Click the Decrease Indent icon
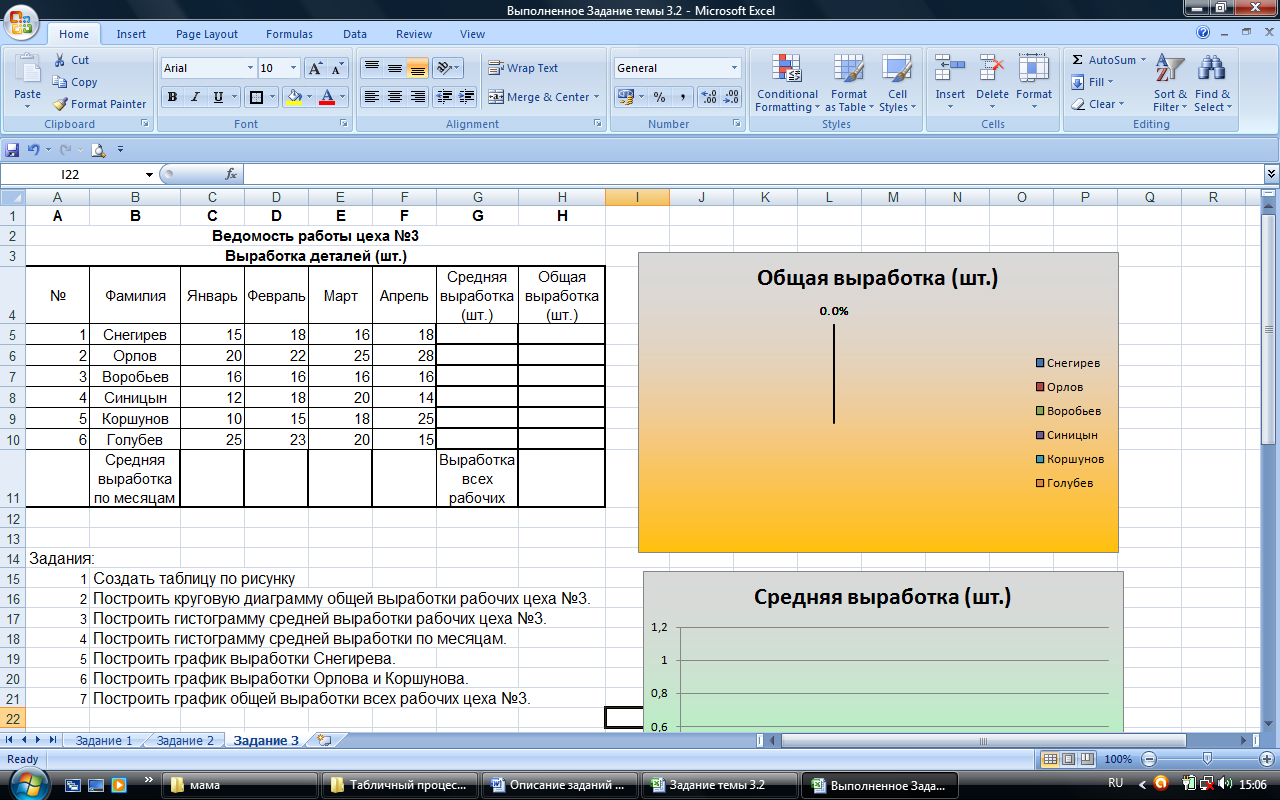This screenshot has width=1280, height=800. click(x=445, y=97)
